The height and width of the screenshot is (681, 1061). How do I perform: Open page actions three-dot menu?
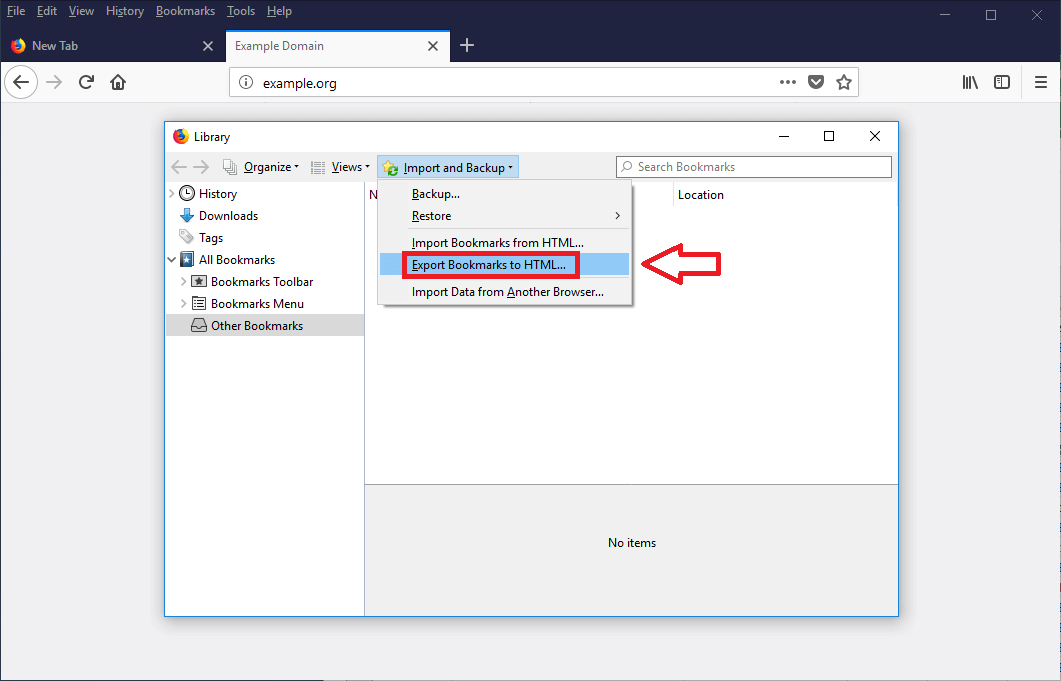788,83
